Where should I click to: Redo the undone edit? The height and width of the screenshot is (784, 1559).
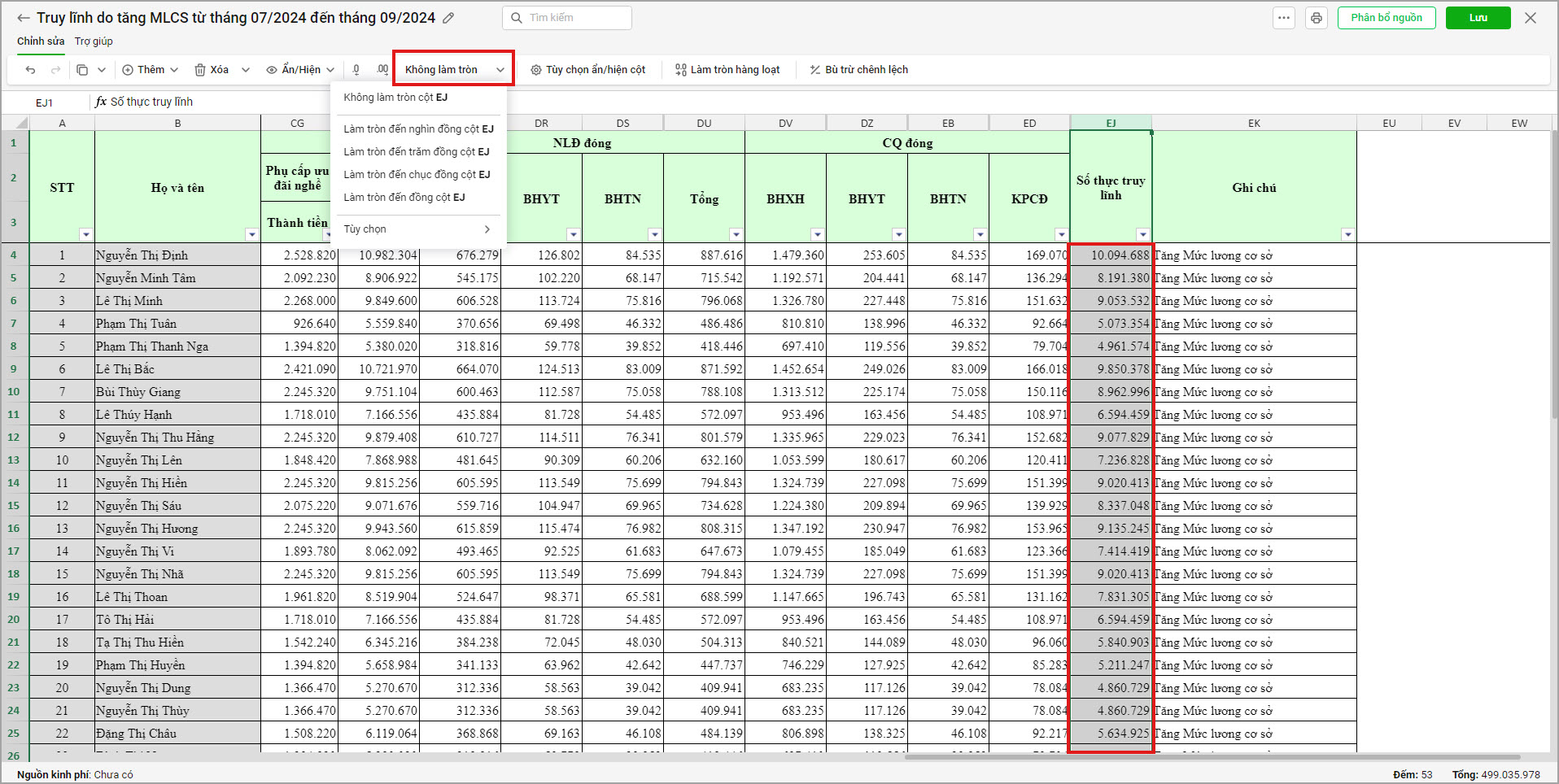click(x=56, y=70)
